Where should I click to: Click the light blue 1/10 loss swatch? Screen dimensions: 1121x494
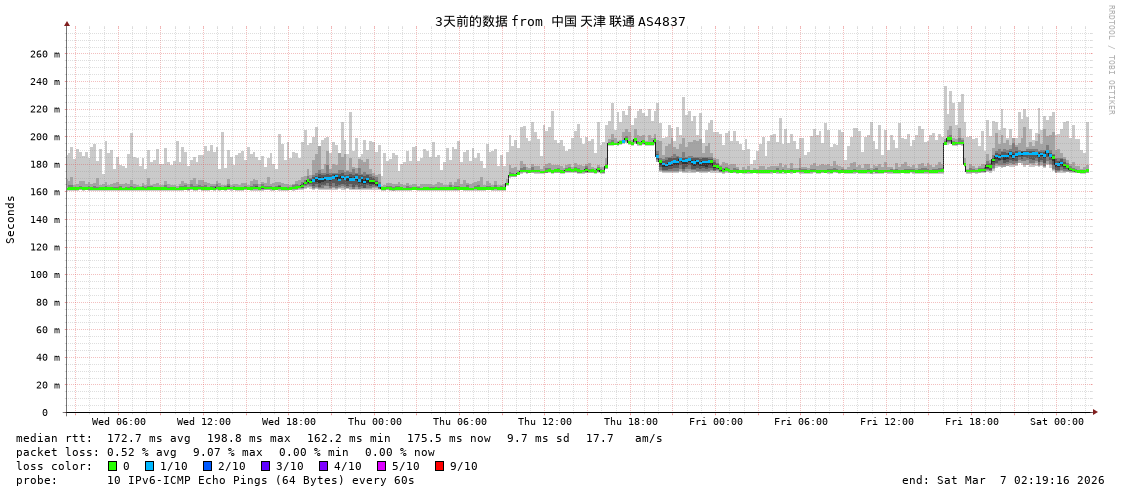[149, 466]
